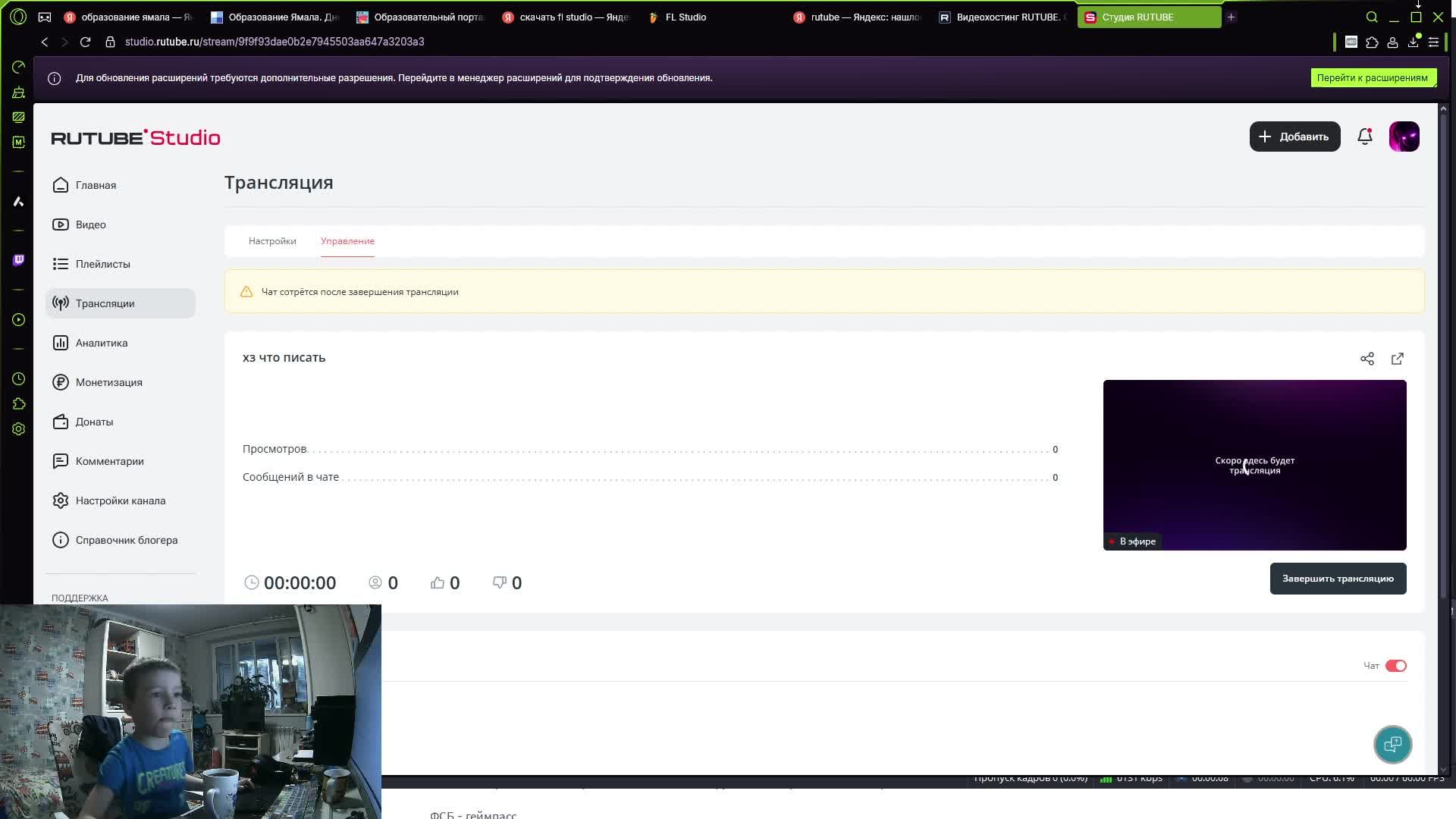Viewport: 1456px width, 819px height.
Task: Open the Видео section
Action: [x=120, y=224]
